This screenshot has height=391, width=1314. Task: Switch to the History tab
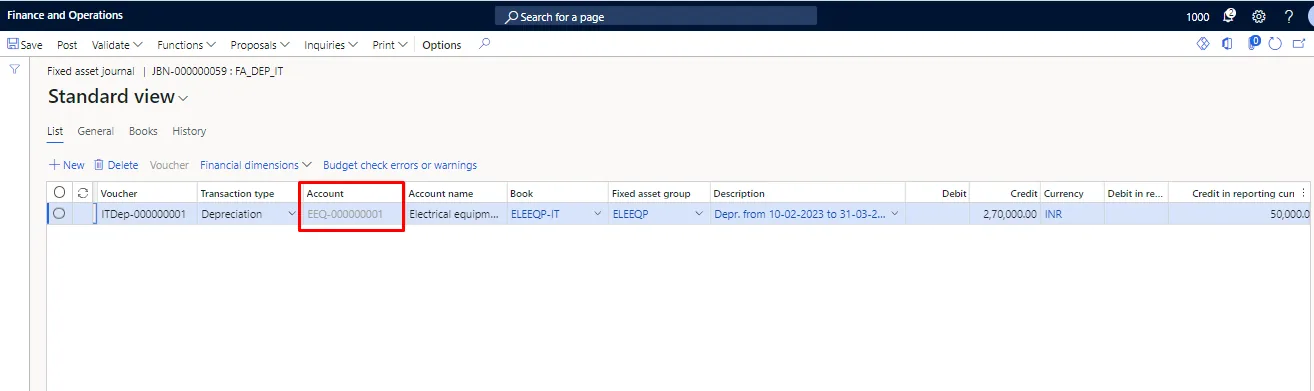(x=189, y=131)
